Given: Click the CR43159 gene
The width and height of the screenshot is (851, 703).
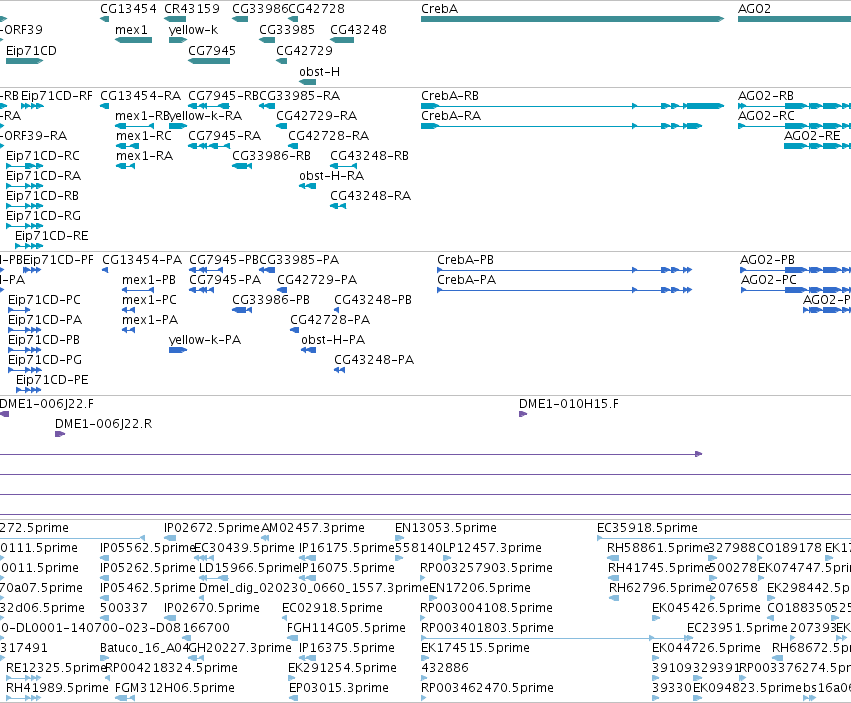Looking at the screenshot, I should pyautogui.click(x=175, y=19).
